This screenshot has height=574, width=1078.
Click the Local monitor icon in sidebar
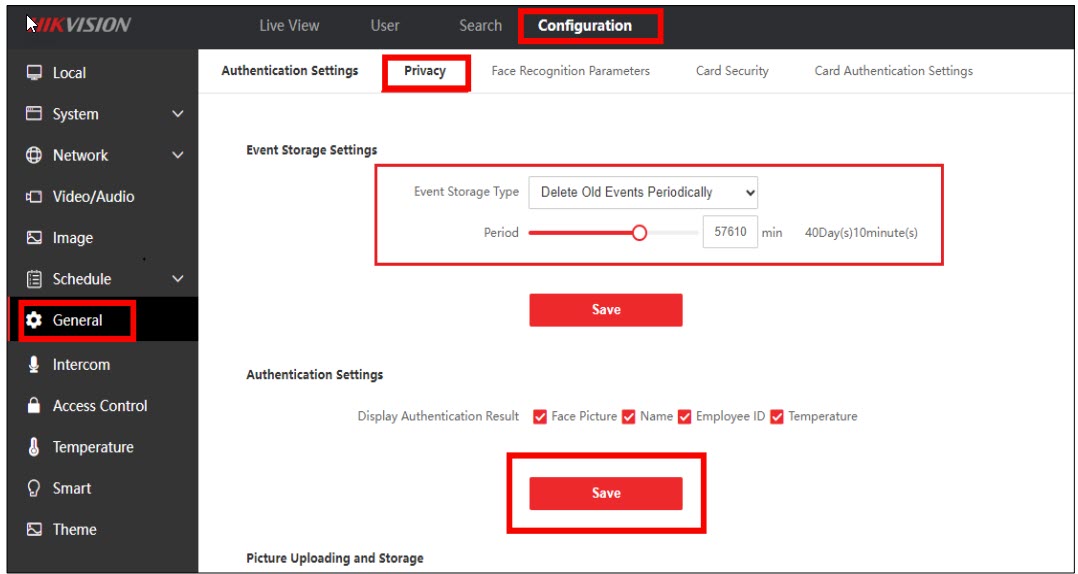34,73
